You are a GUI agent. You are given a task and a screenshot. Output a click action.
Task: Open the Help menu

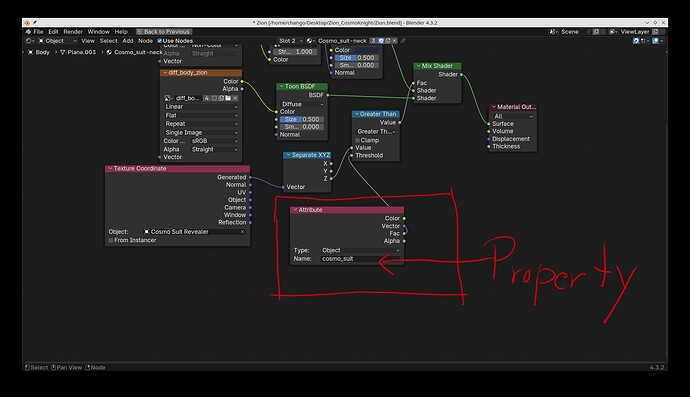click(121, 32)
